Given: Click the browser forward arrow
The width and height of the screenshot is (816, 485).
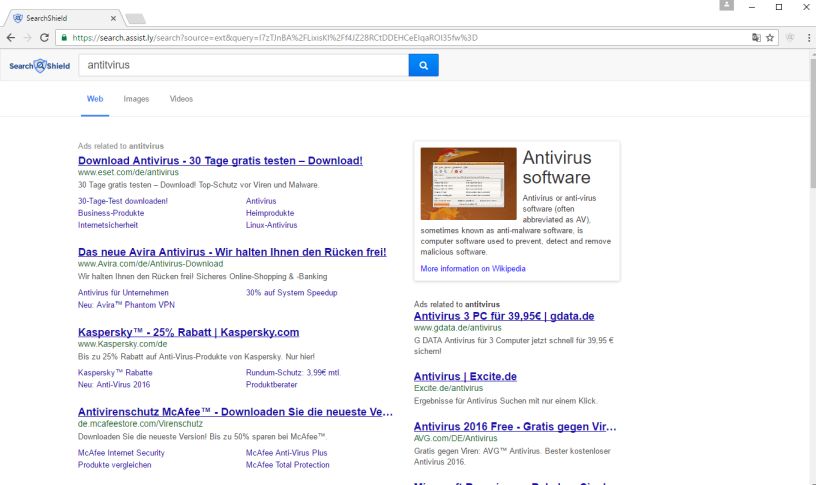Looking at the screenshot, I should (28, 37).
